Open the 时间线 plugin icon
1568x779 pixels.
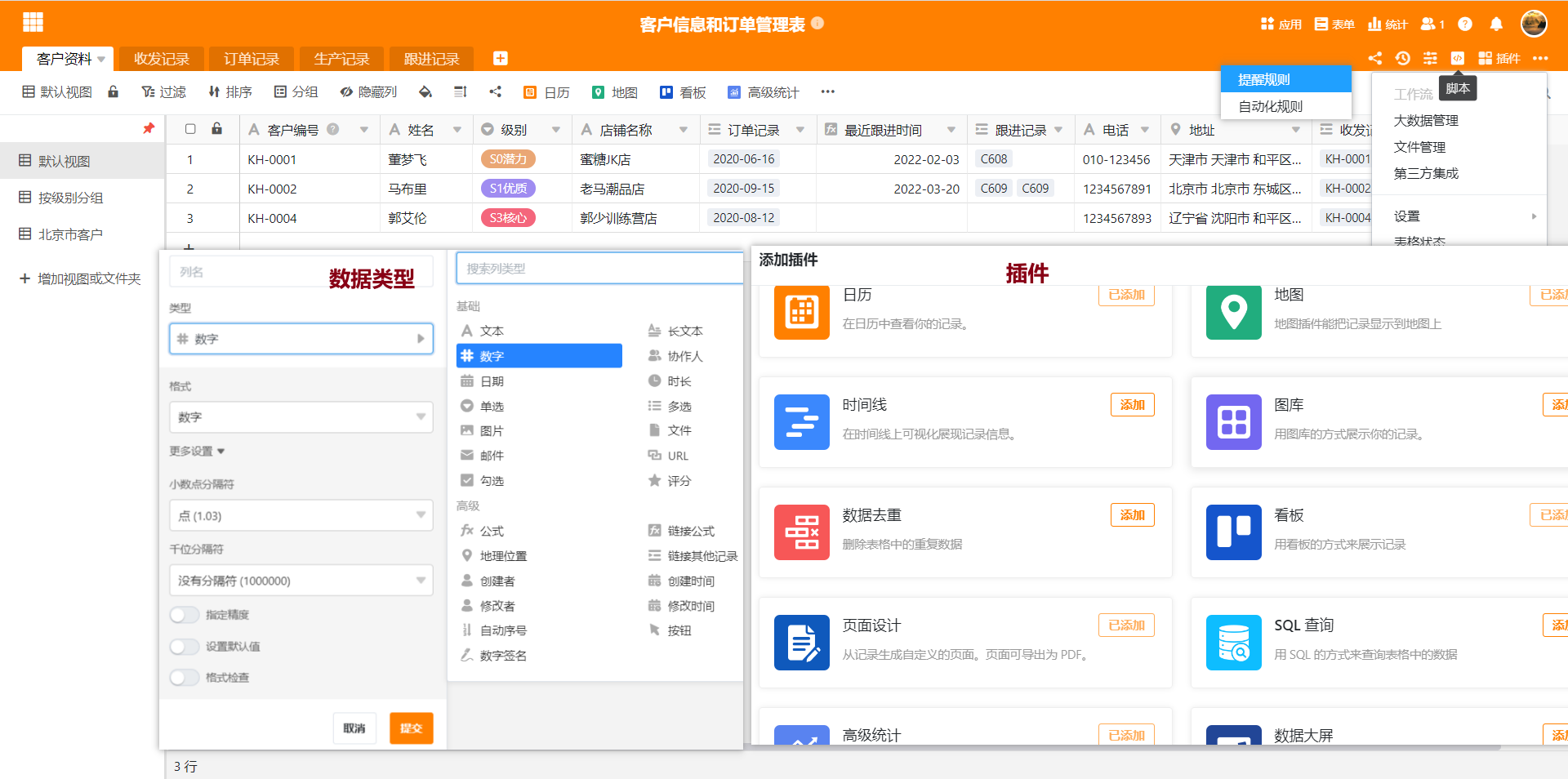pos(801,421)
